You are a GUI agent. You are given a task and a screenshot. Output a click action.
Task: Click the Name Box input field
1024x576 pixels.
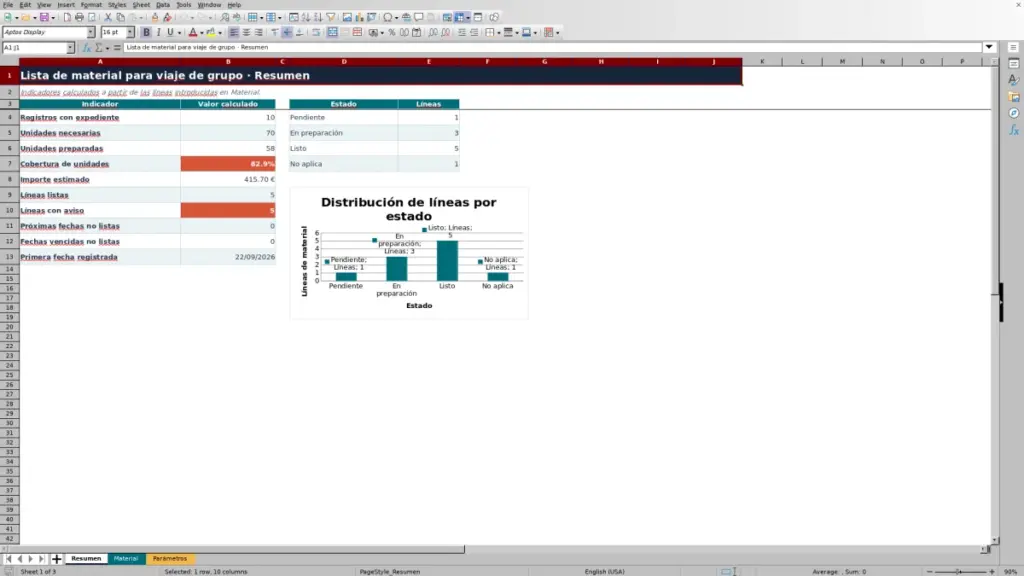tap(34, 48)
